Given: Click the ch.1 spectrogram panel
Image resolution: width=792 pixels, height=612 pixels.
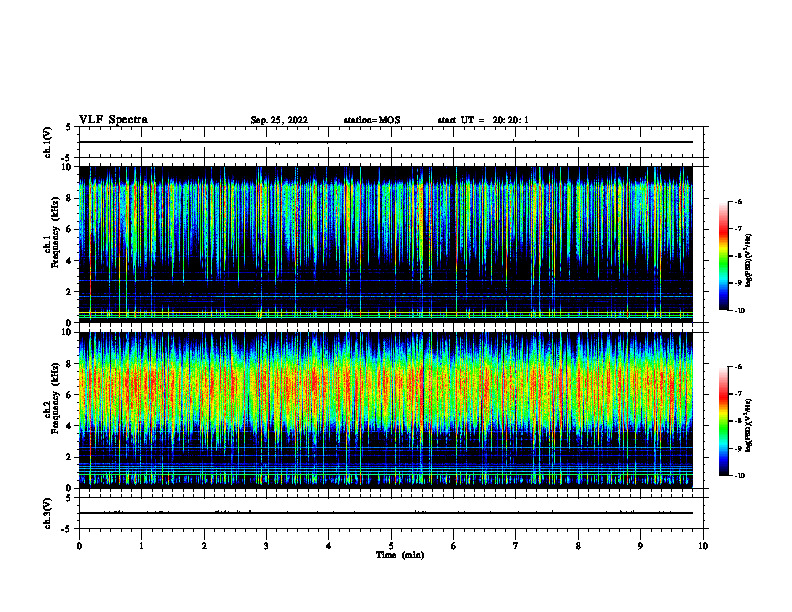Looking at the screenshot, I should point(386,244).
